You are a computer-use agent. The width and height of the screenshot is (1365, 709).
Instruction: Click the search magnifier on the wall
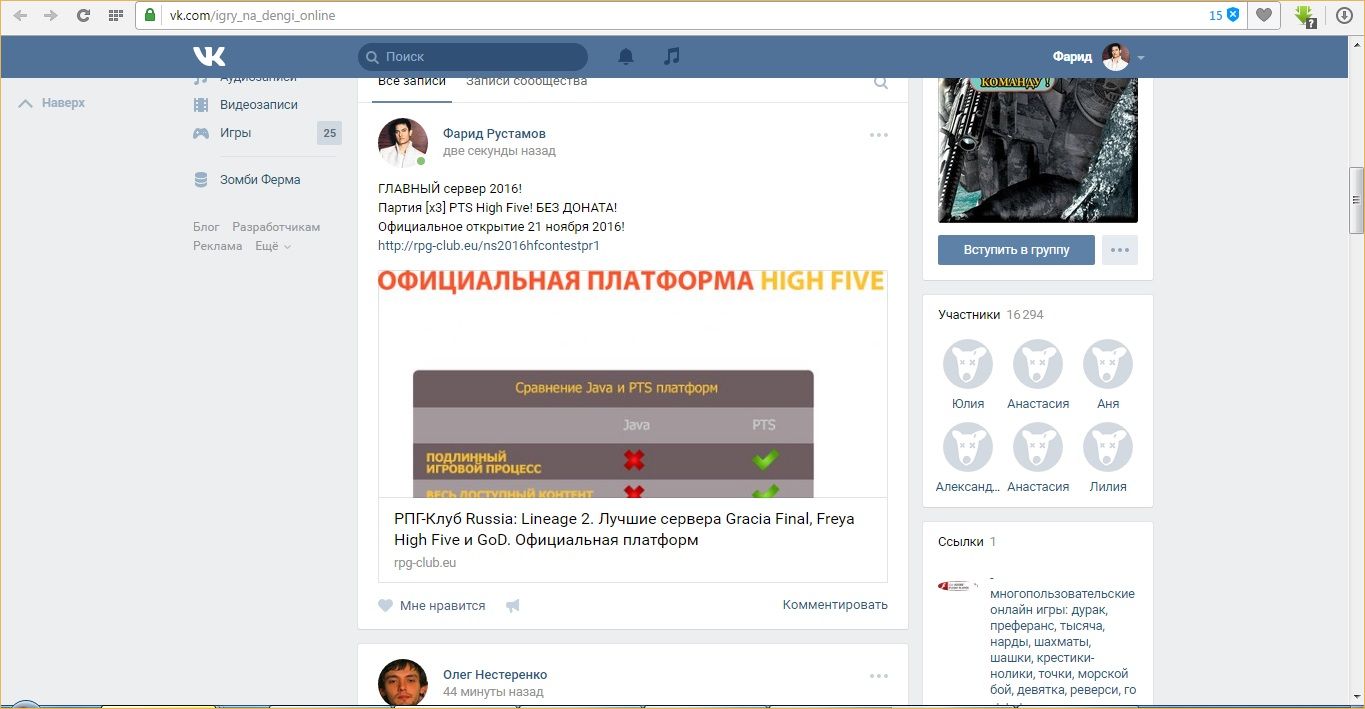coord(881,83)
